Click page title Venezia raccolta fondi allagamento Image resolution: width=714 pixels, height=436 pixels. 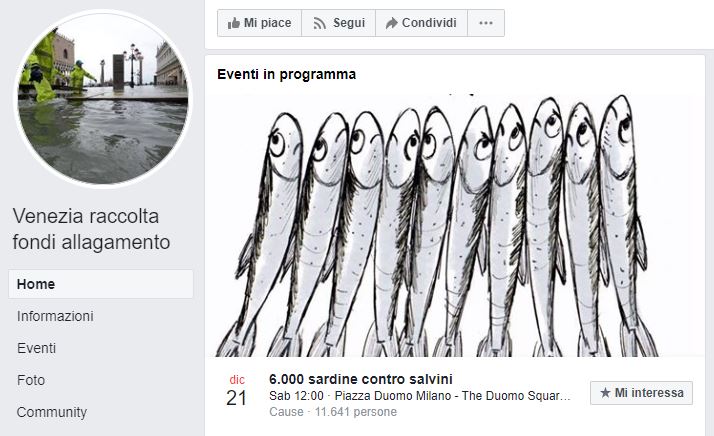91,229
